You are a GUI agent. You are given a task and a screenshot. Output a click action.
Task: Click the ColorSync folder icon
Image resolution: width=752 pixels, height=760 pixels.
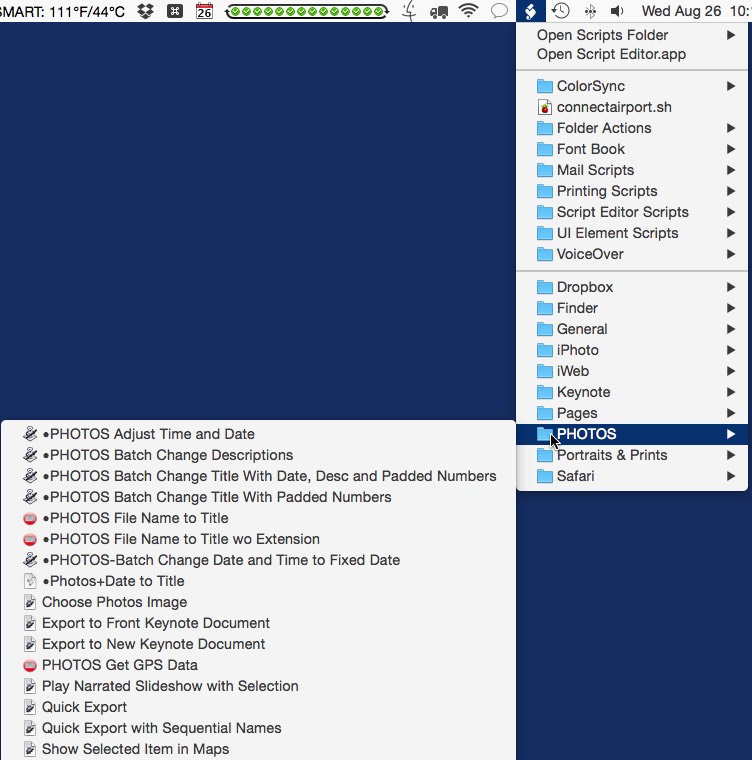pyautogui.click(x=545, y=86)
